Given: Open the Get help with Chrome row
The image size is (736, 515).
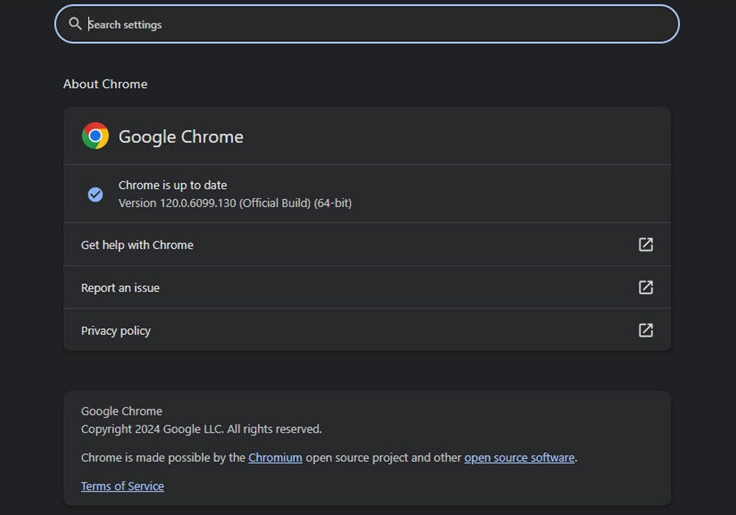Looking at the screenshot, I should click(137, 245).
